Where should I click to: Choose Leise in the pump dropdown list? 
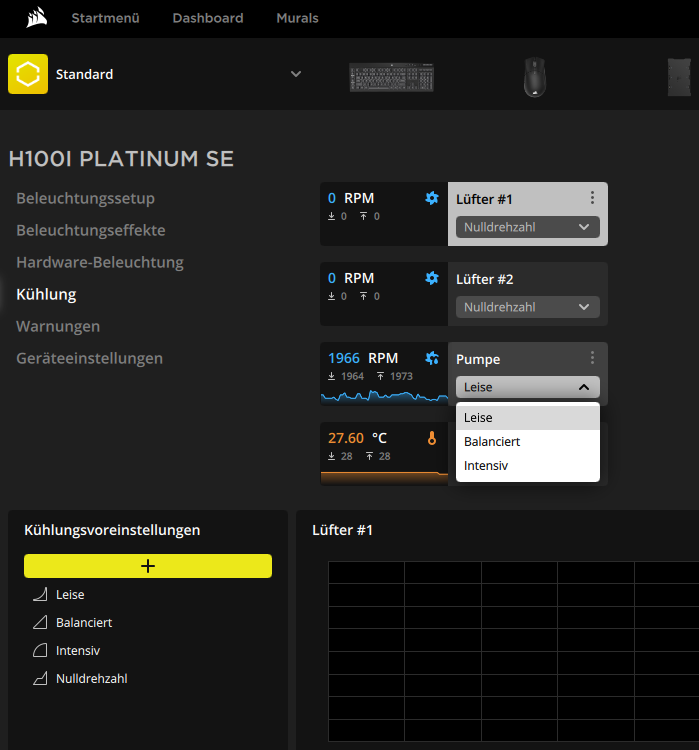pos(528,418)
